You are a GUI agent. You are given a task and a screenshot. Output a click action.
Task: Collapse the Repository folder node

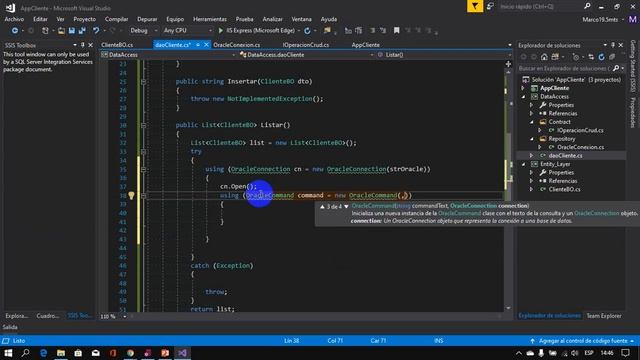[x=532, y=139]
